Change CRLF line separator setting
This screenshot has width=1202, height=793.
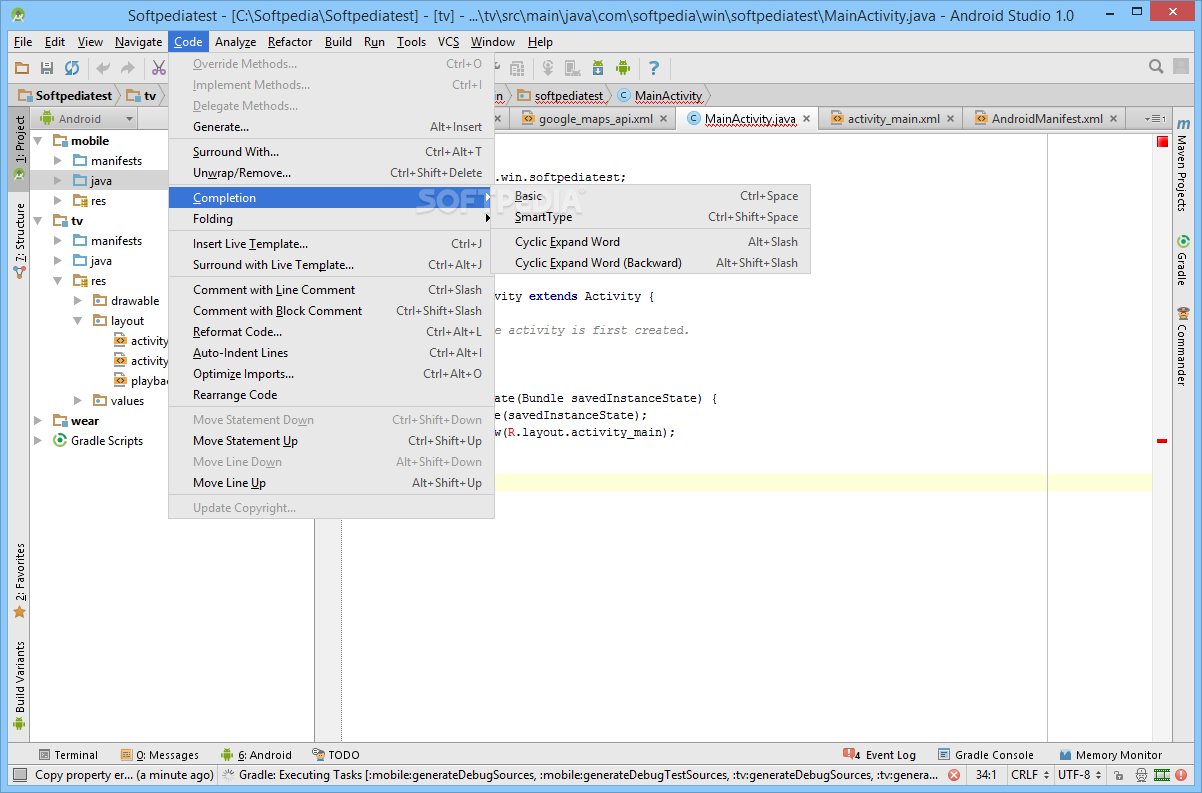pos(1029,775)
